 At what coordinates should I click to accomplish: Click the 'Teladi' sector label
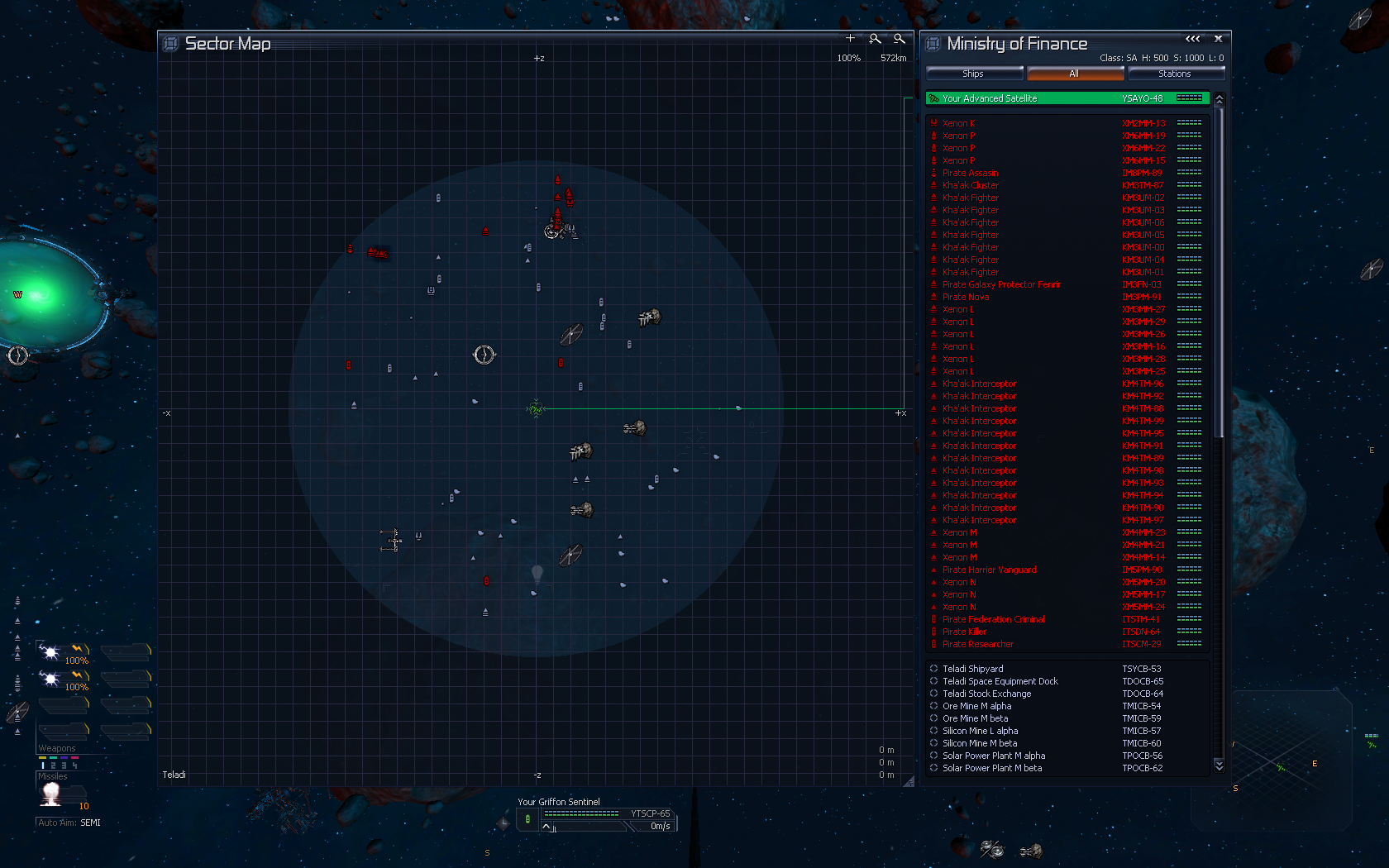[174, 775]
